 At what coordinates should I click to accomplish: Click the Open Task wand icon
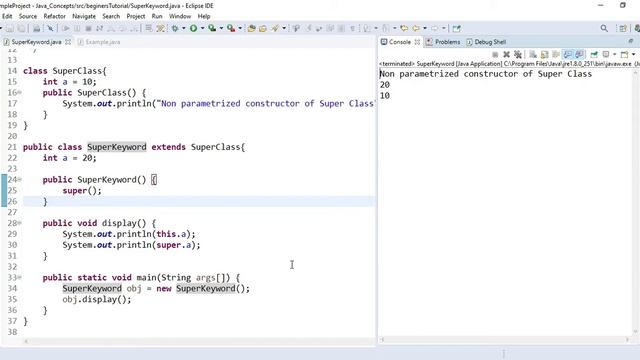[x=275, y=28]
